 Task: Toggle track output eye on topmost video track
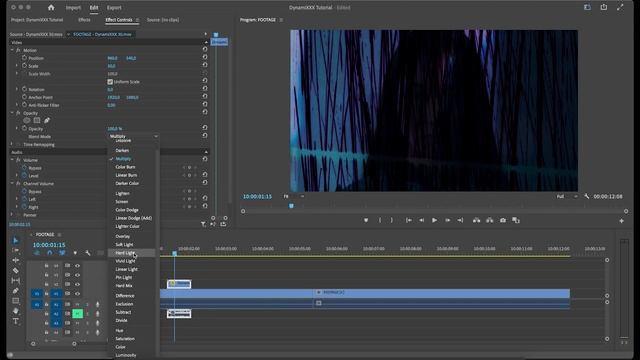point(77,266)
